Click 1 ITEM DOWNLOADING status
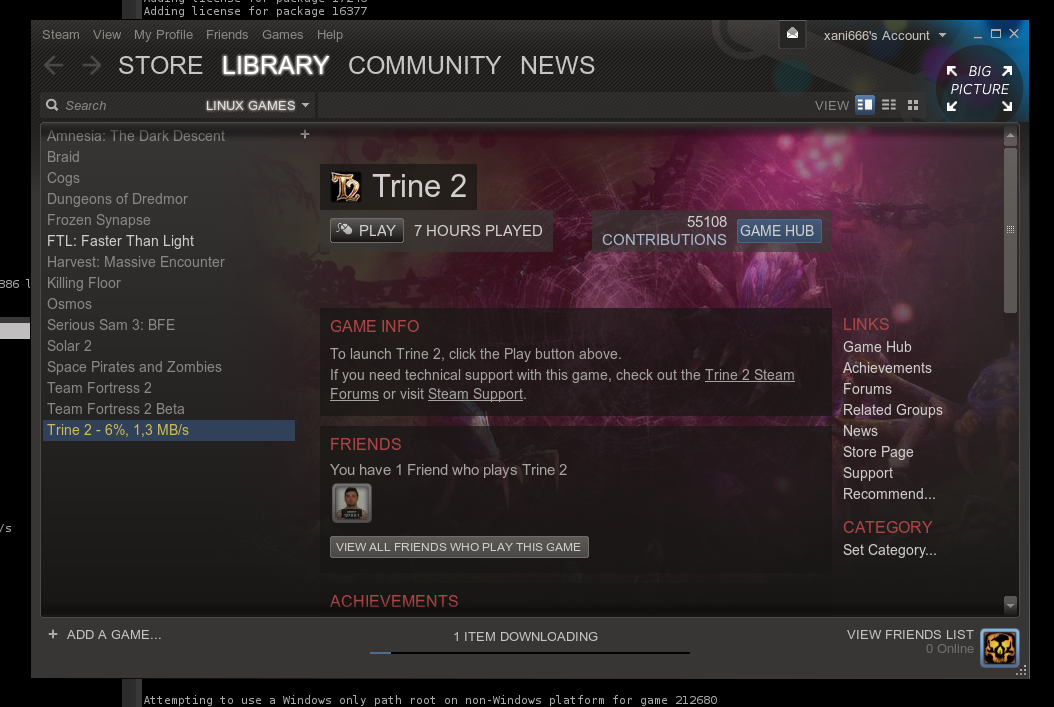The width and height of the screenshot is (1054, 707). point(525,636)
